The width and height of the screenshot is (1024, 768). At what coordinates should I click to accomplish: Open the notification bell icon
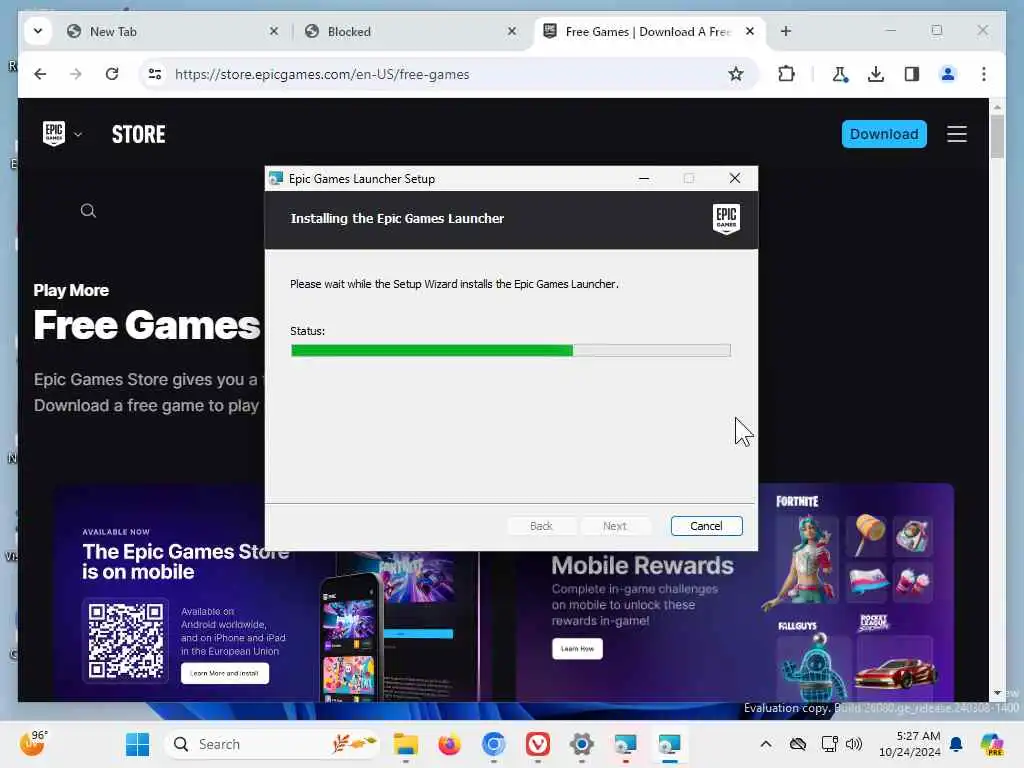click(x=956, y=744)
